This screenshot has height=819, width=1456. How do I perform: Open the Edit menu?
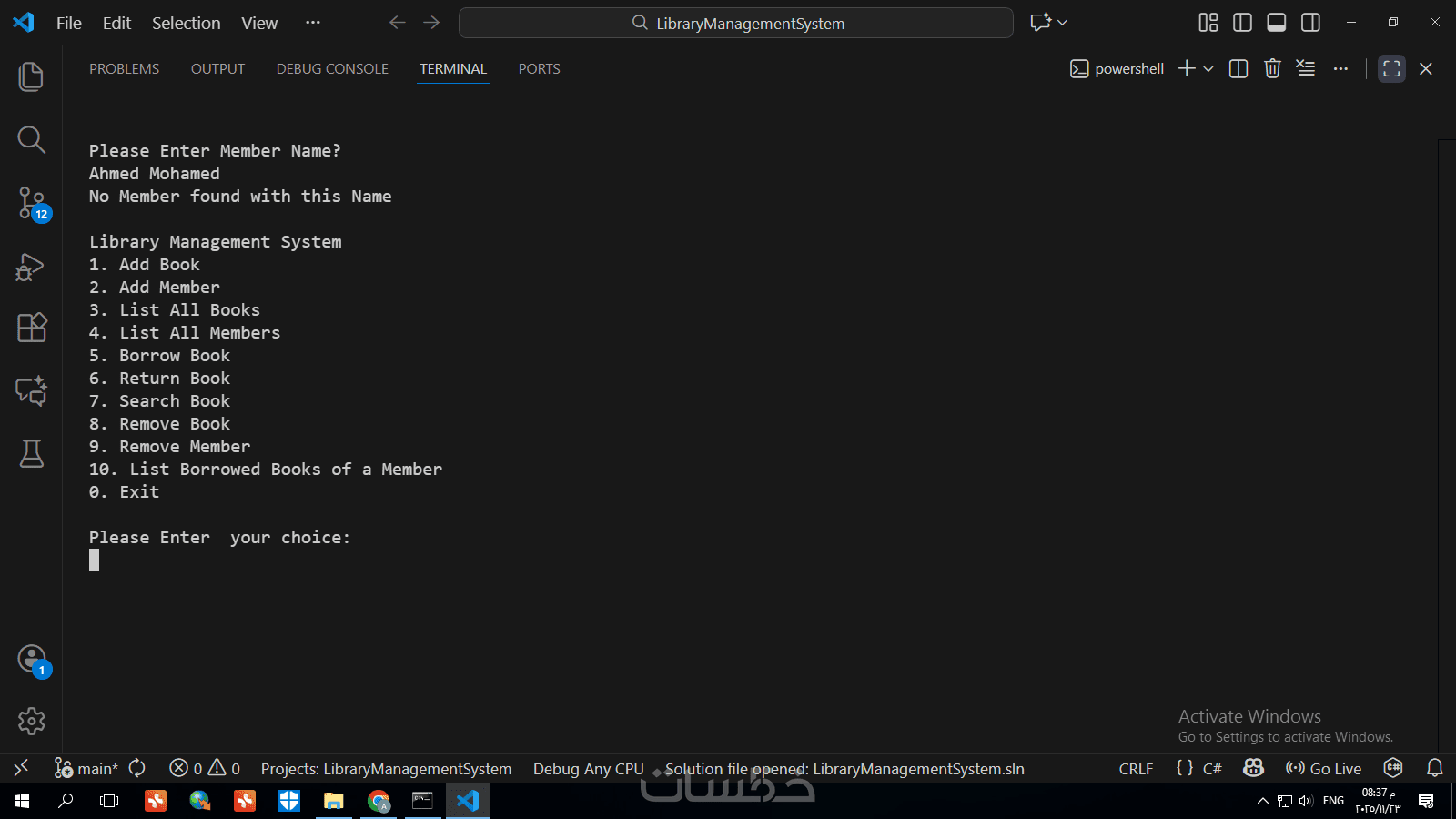(116, 23)
